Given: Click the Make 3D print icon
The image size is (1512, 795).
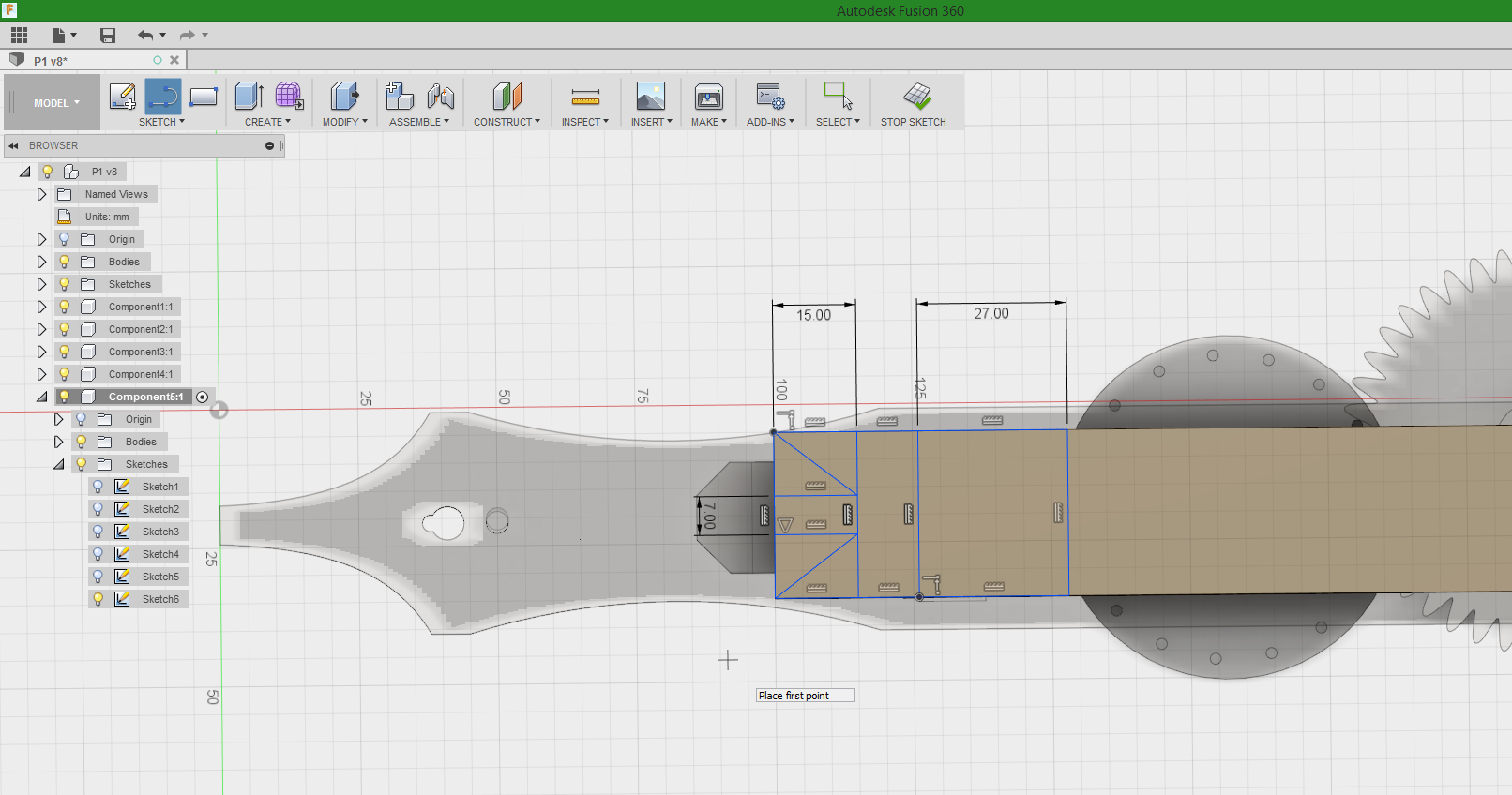Looking at the screenshot, I should pyautogui.click(x=709, y=96).
